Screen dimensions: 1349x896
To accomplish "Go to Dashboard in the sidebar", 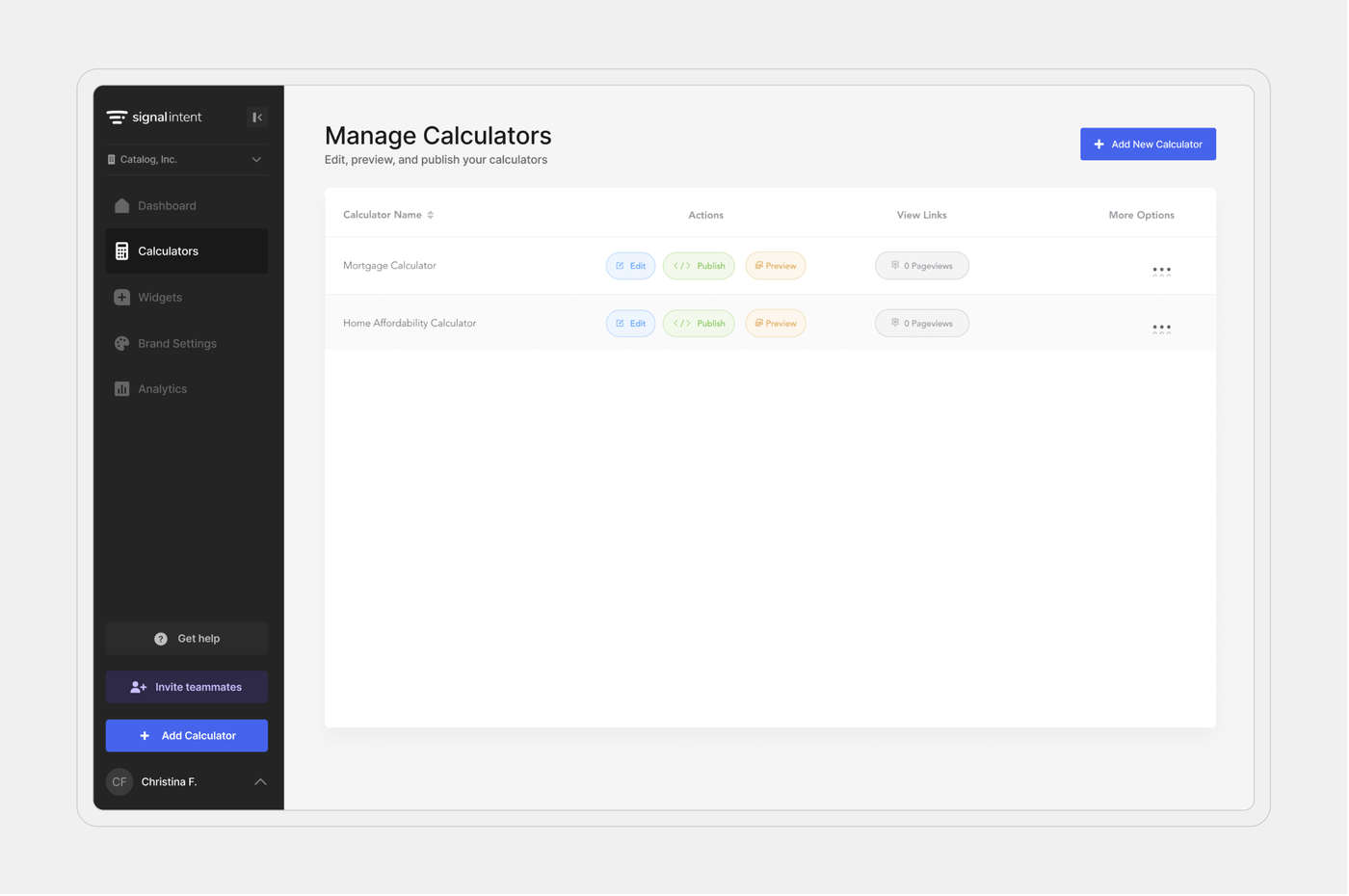I will tap(187, 206).
